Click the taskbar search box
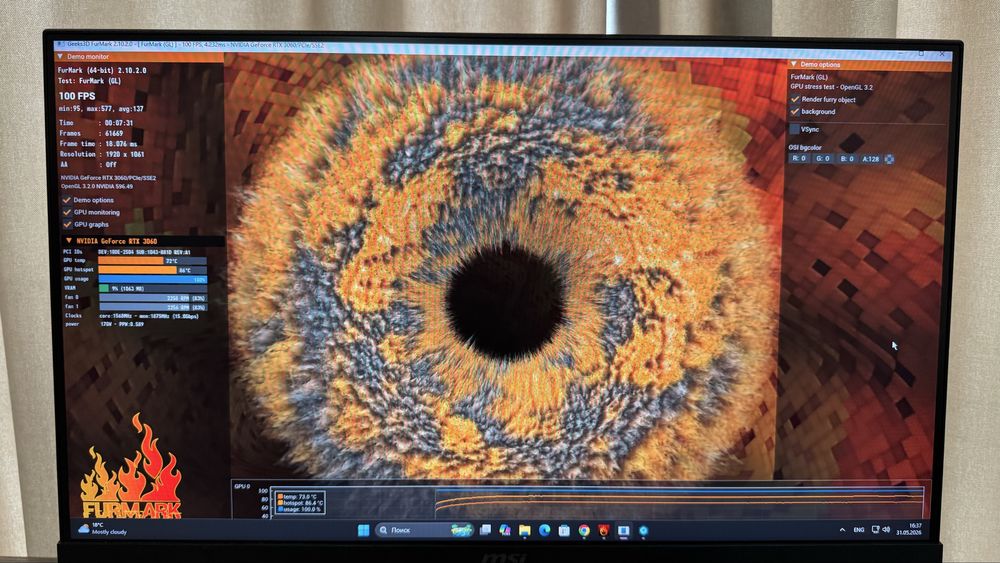1000x563 pixels. coord(425,530)
